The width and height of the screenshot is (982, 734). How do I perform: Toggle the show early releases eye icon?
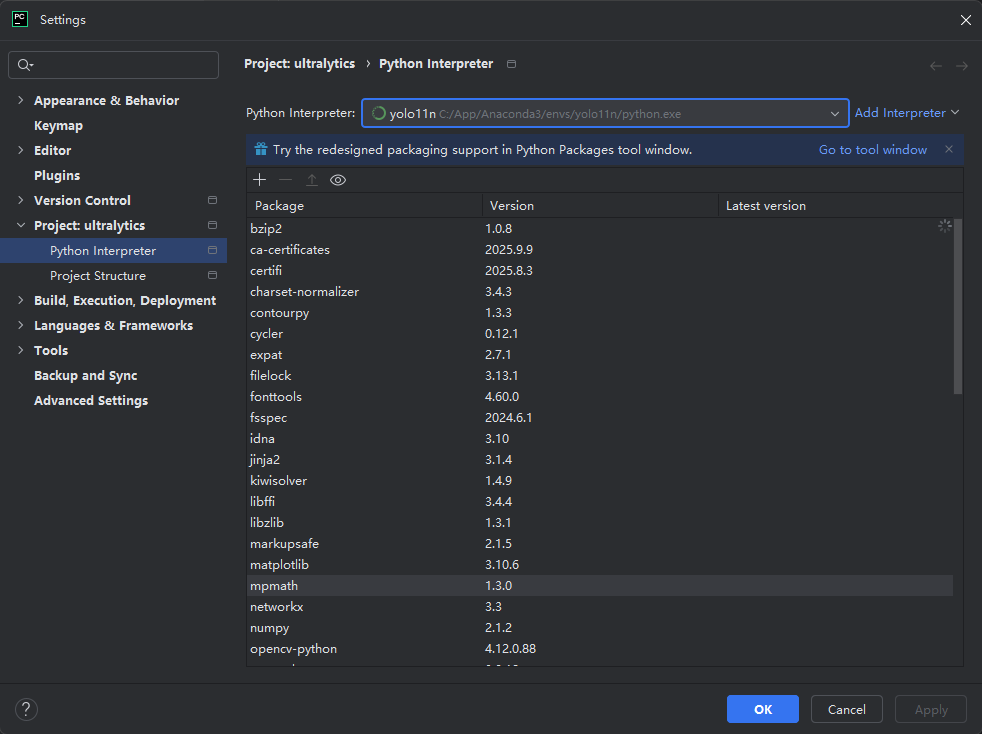[x=338, y=180]
